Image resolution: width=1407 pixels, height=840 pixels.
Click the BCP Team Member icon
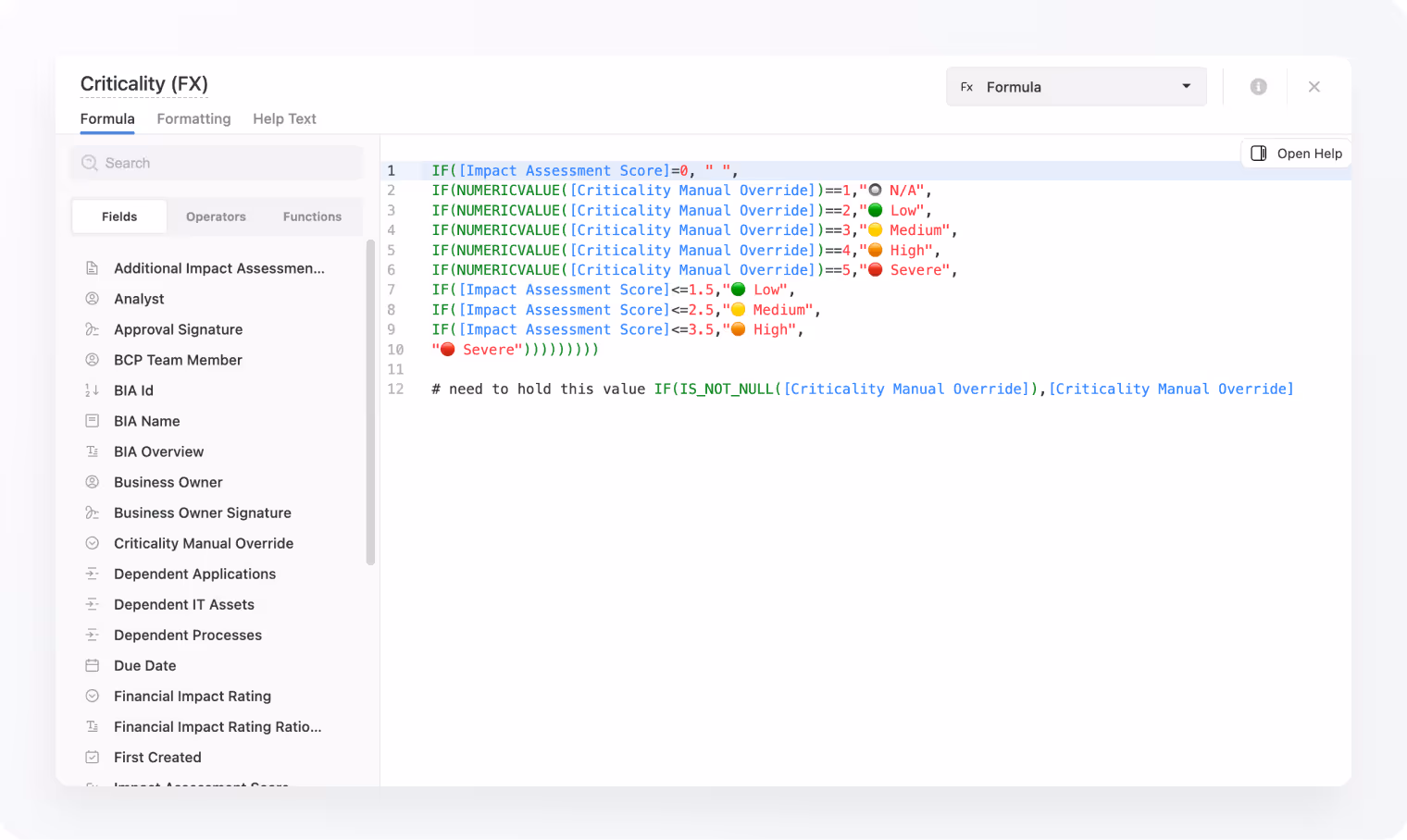point(92,360)
